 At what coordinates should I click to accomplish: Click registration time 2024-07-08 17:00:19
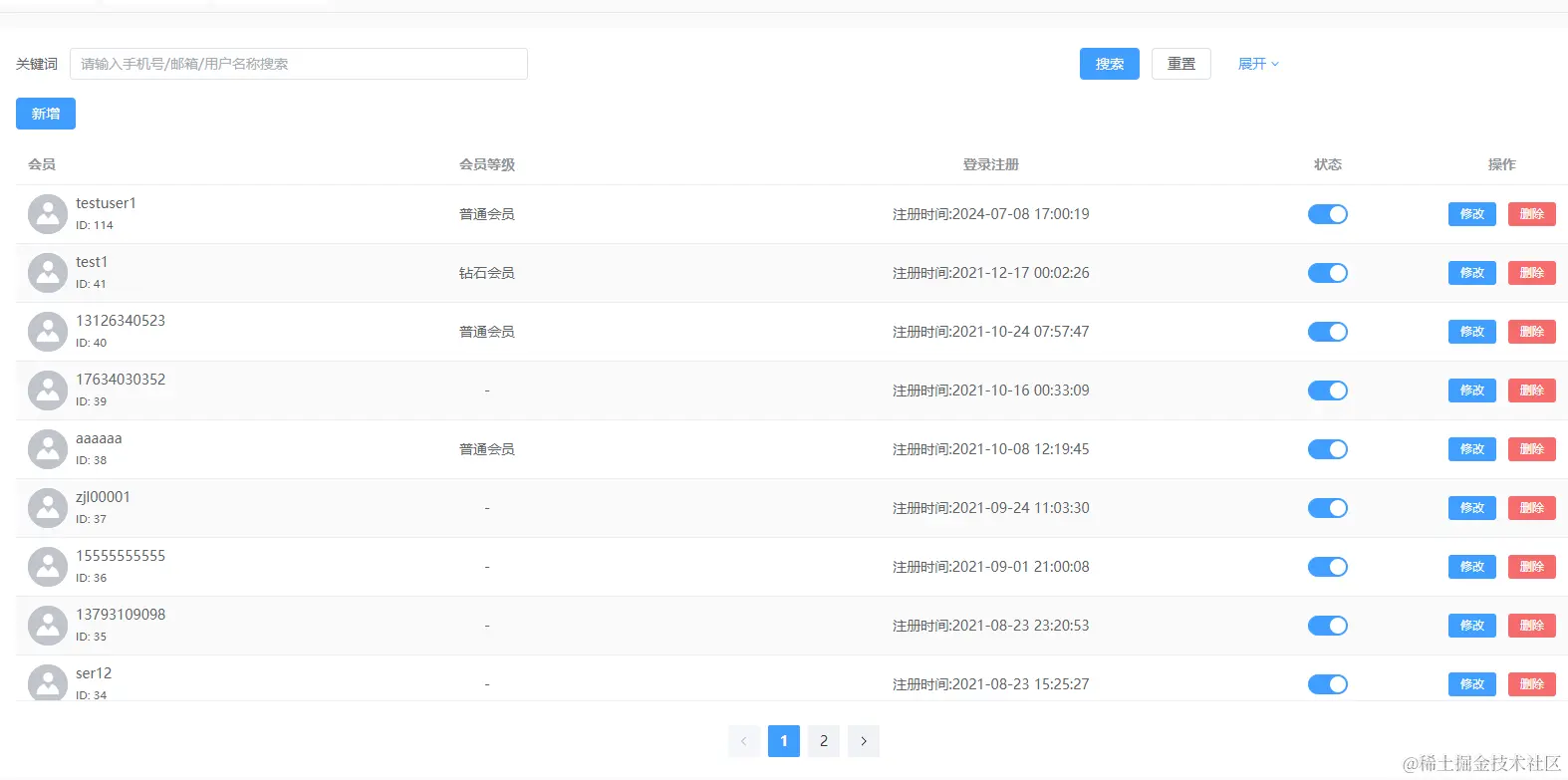pos(991,214)
